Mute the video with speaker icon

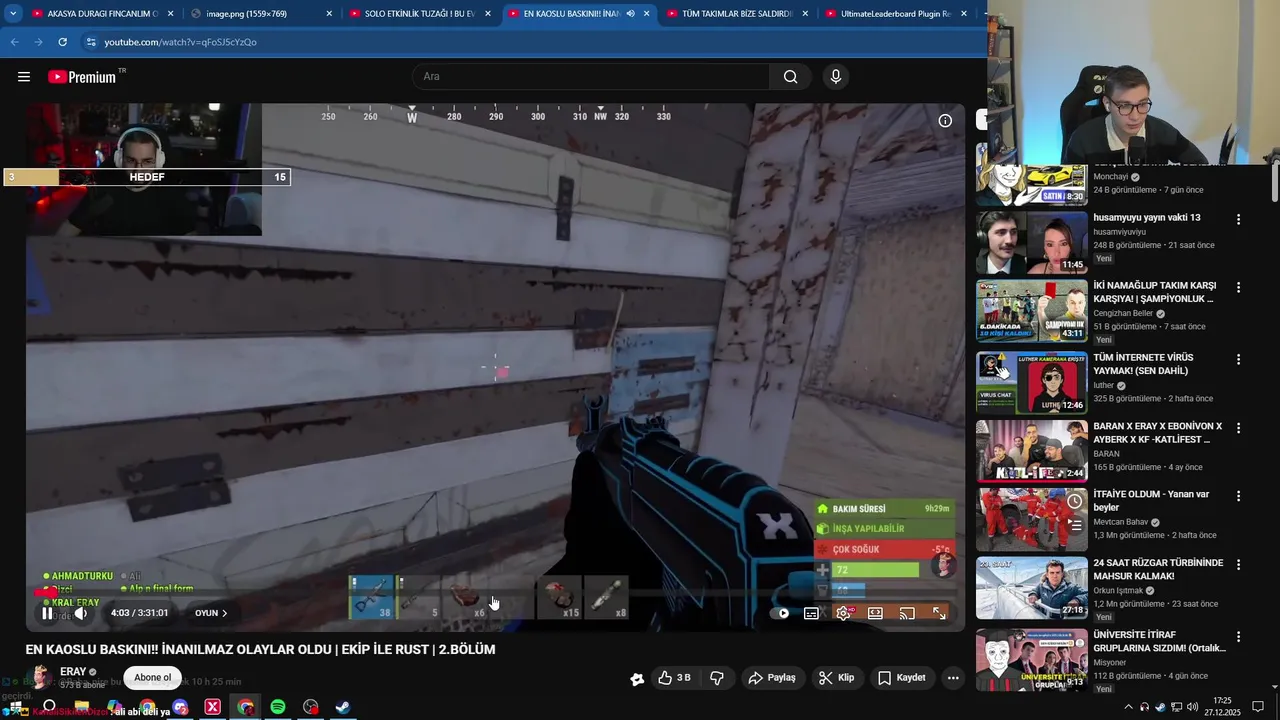tap(81, 613)
